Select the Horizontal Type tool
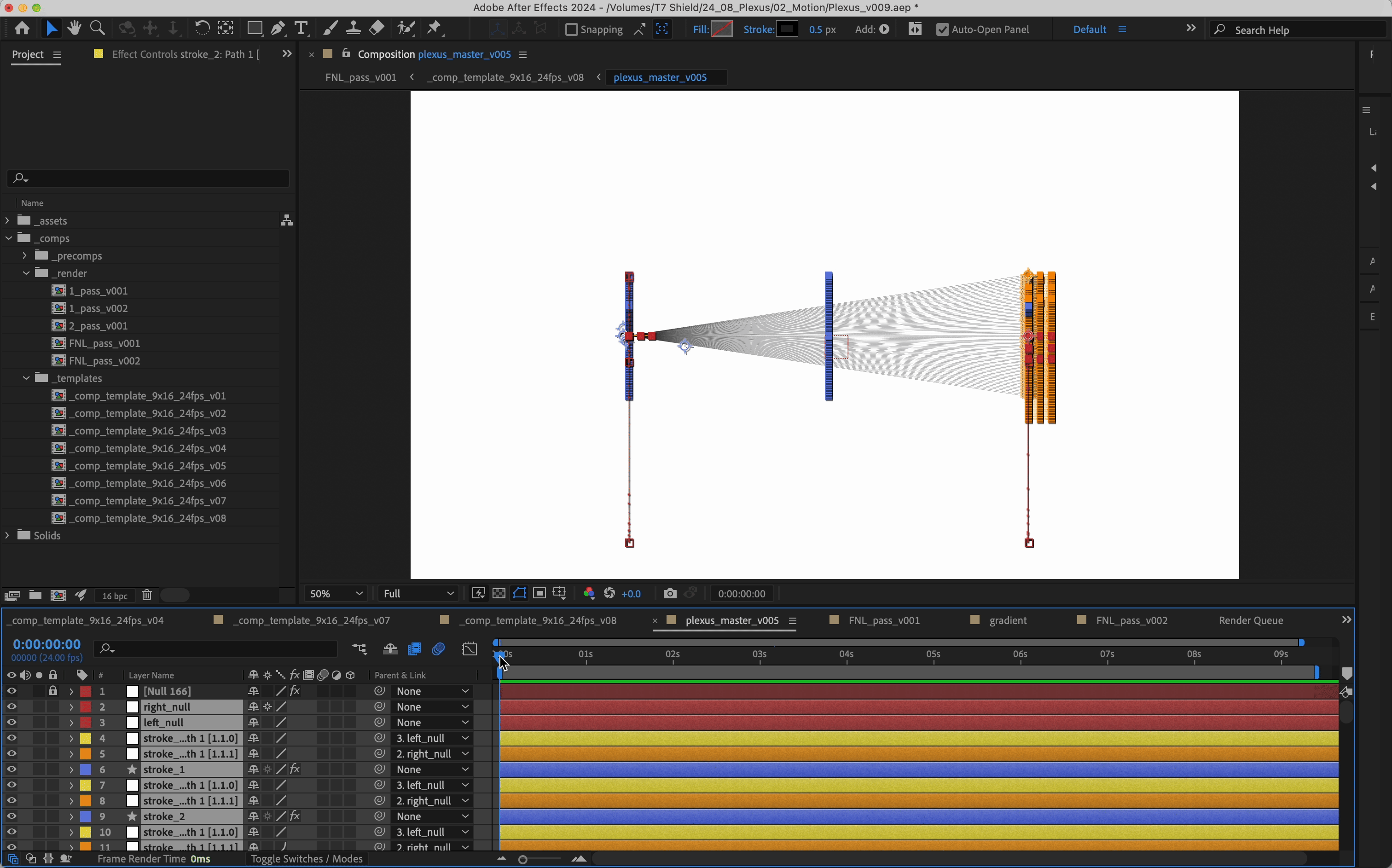Image resolution: width=1392 pixels, height=868 pixels. (x=302, y=28)
